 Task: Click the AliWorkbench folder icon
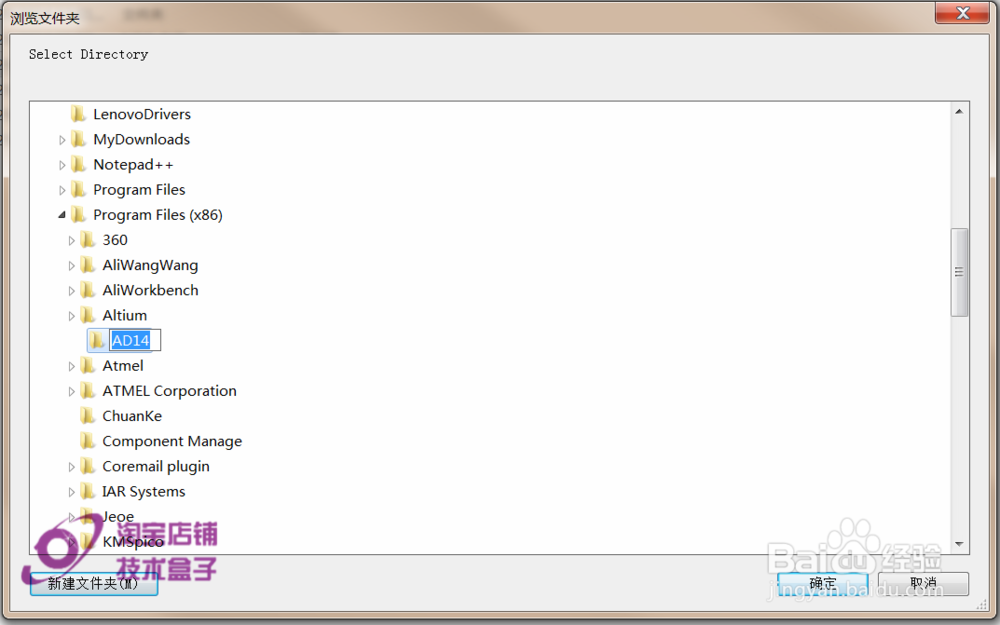(x=88, y=290)
